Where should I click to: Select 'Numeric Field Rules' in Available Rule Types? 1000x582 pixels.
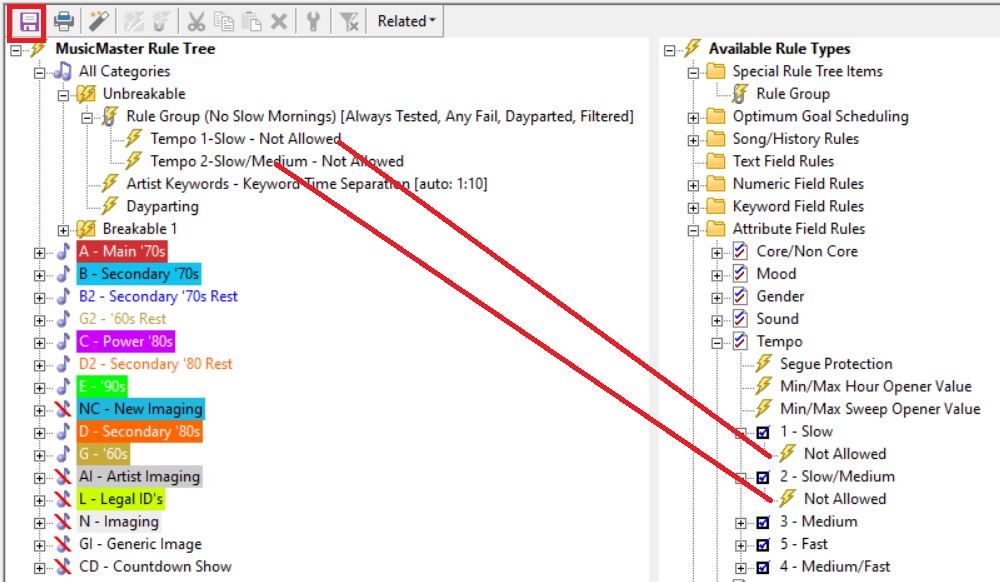click(x=798, y=184)
